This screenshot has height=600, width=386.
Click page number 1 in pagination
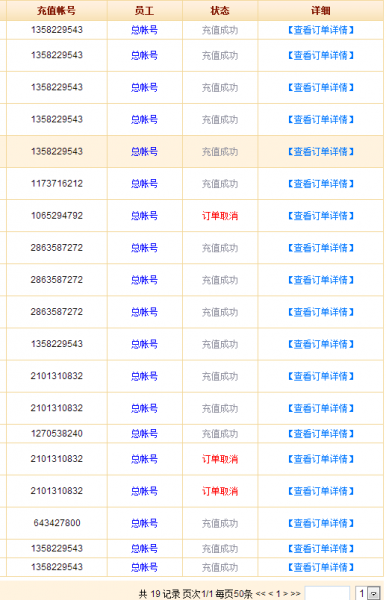(278, 594)
